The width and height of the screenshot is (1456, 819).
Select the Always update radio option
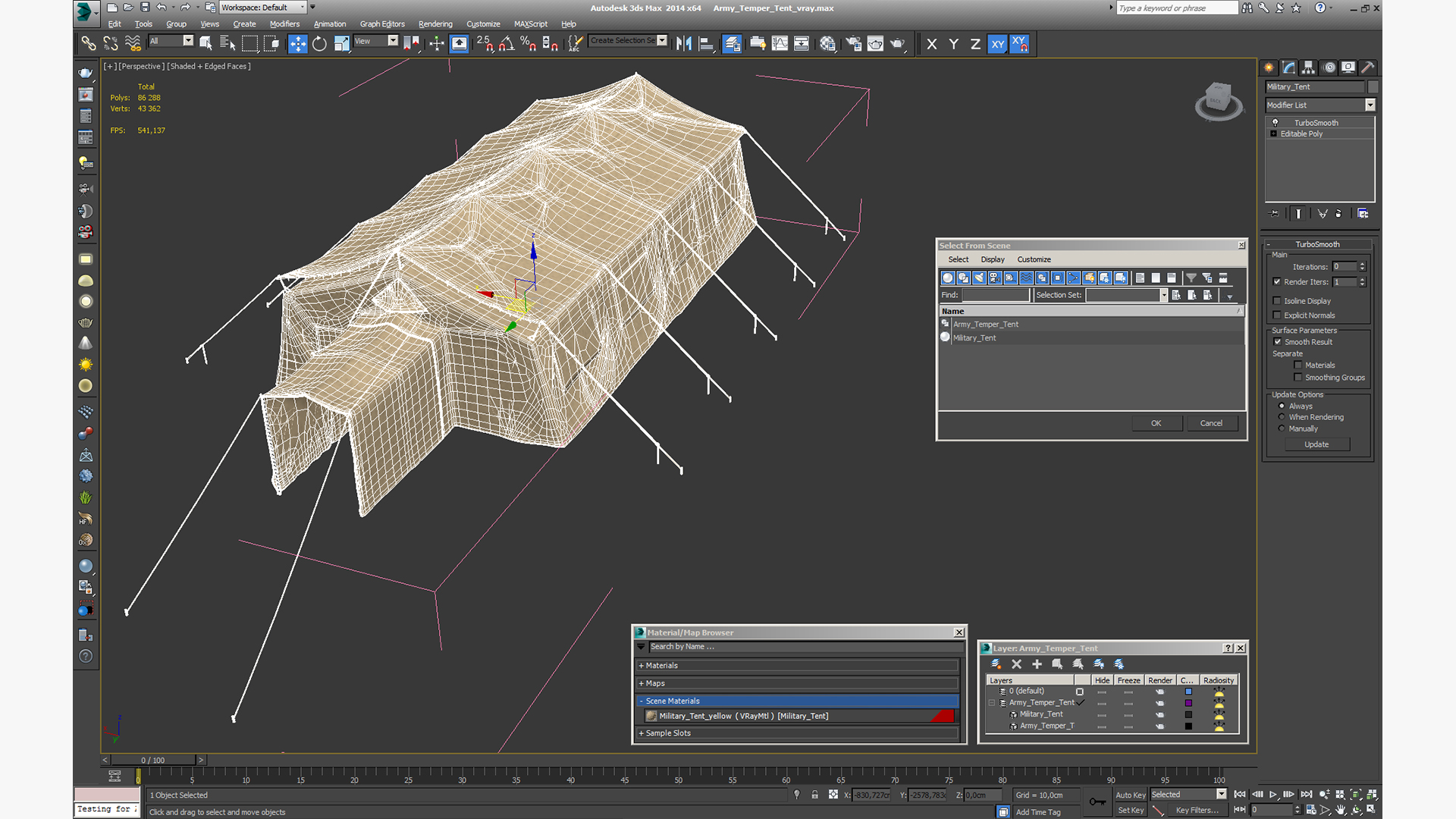point(1282,406)
